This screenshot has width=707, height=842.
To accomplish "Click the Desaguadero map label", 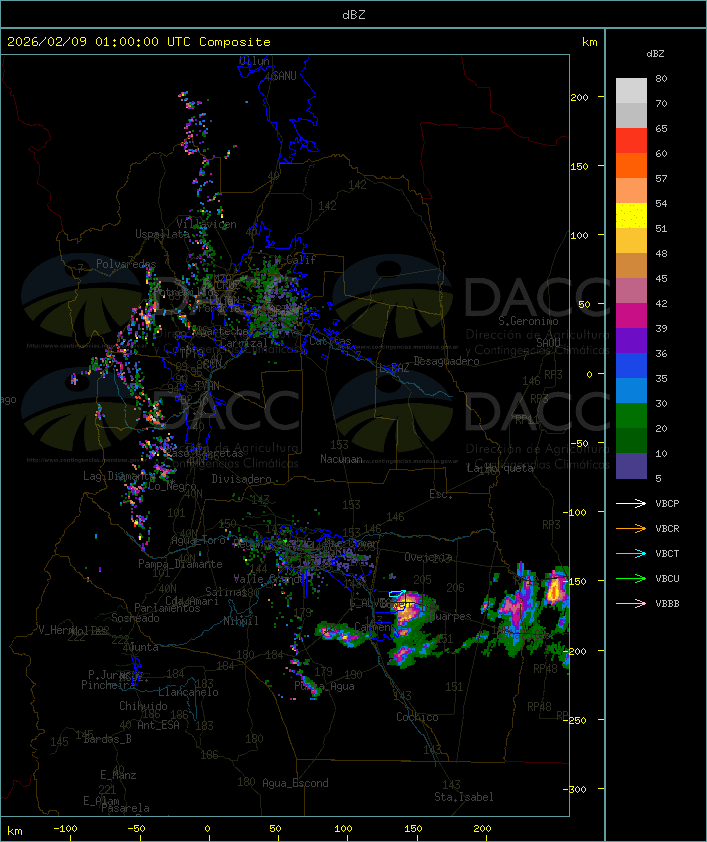I will click(x=446, y=361).
